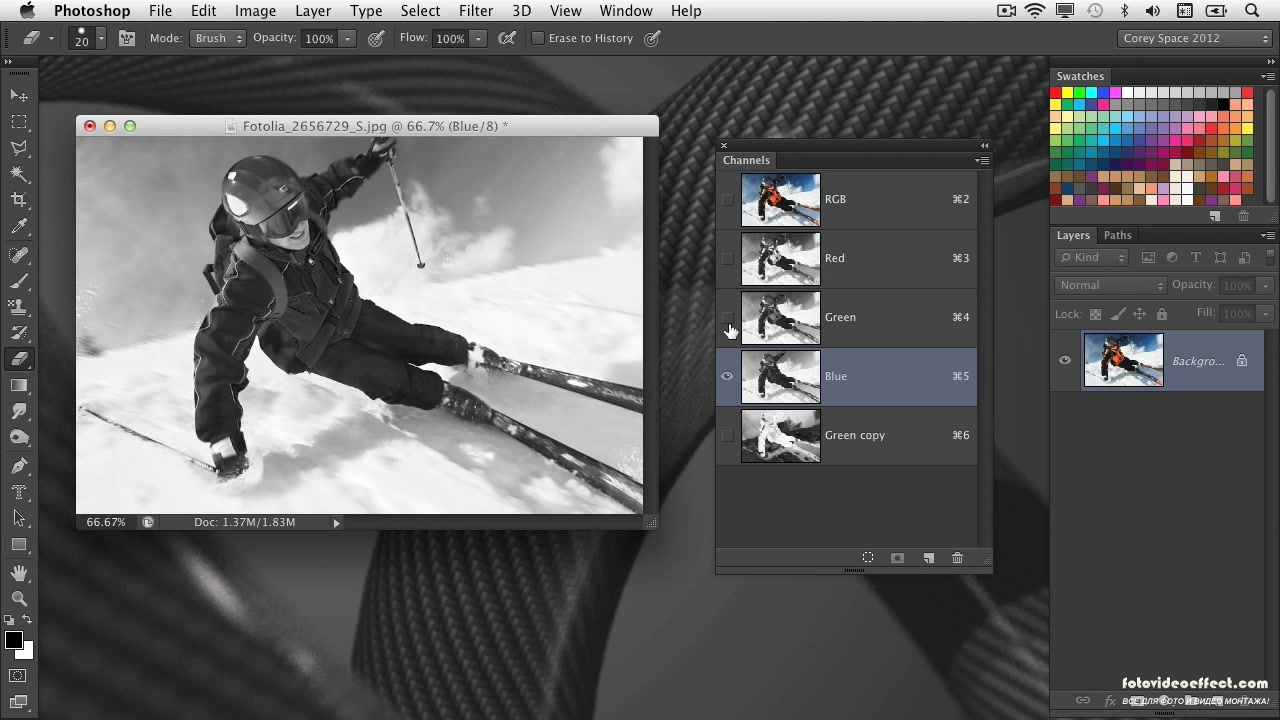Select the Gradient tool

pos(19,386)
